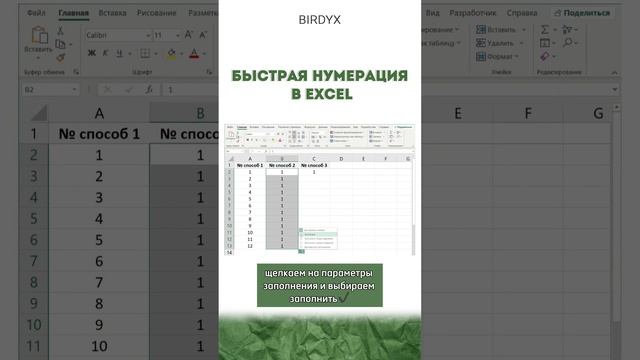Switch to the Справка tab
The width and height of the screenshot is (640, 360).
point(522,13)
